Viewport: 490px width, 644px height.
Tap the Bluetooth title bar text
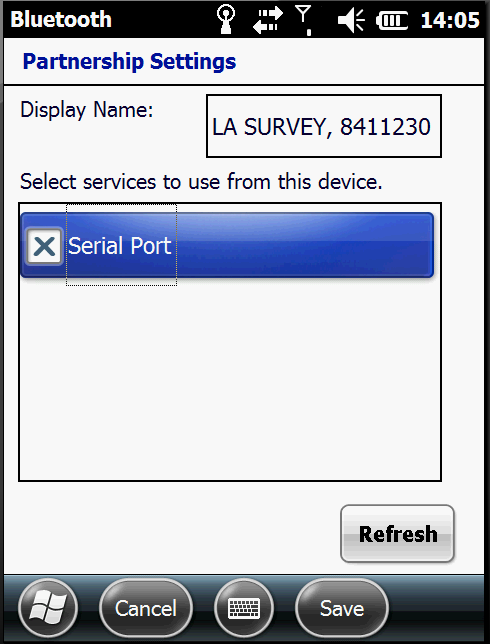[61, 20]
